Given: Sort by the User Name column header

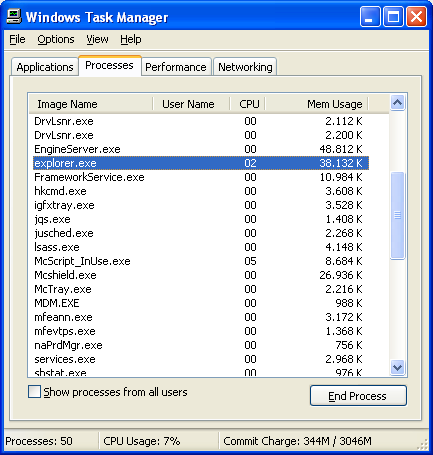Looking at the screenshot, I should click(x=191, y=104).
